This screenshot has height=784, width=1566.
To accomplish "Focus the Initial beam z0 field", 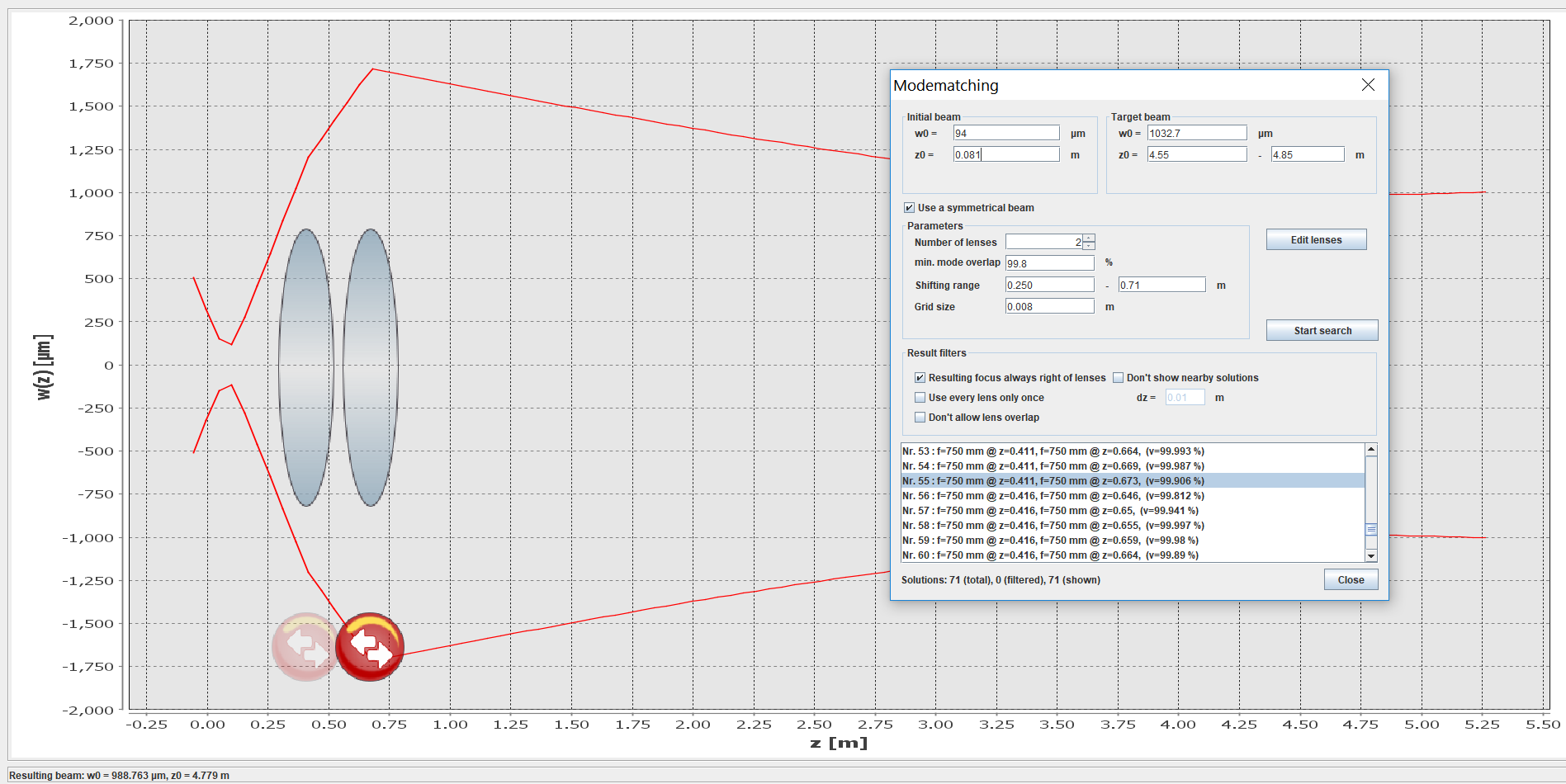I will [1005, 154].
